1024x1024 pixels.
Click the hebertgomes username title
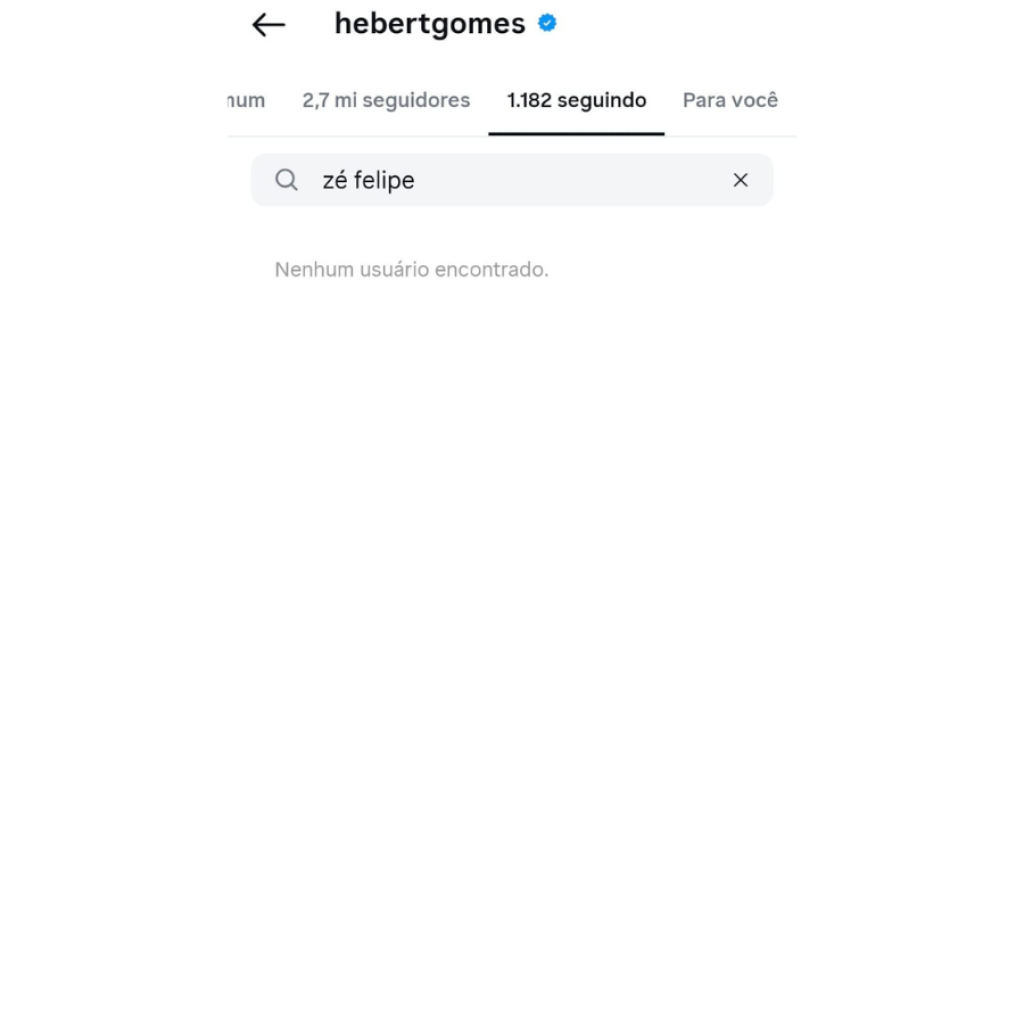[430, 24]
